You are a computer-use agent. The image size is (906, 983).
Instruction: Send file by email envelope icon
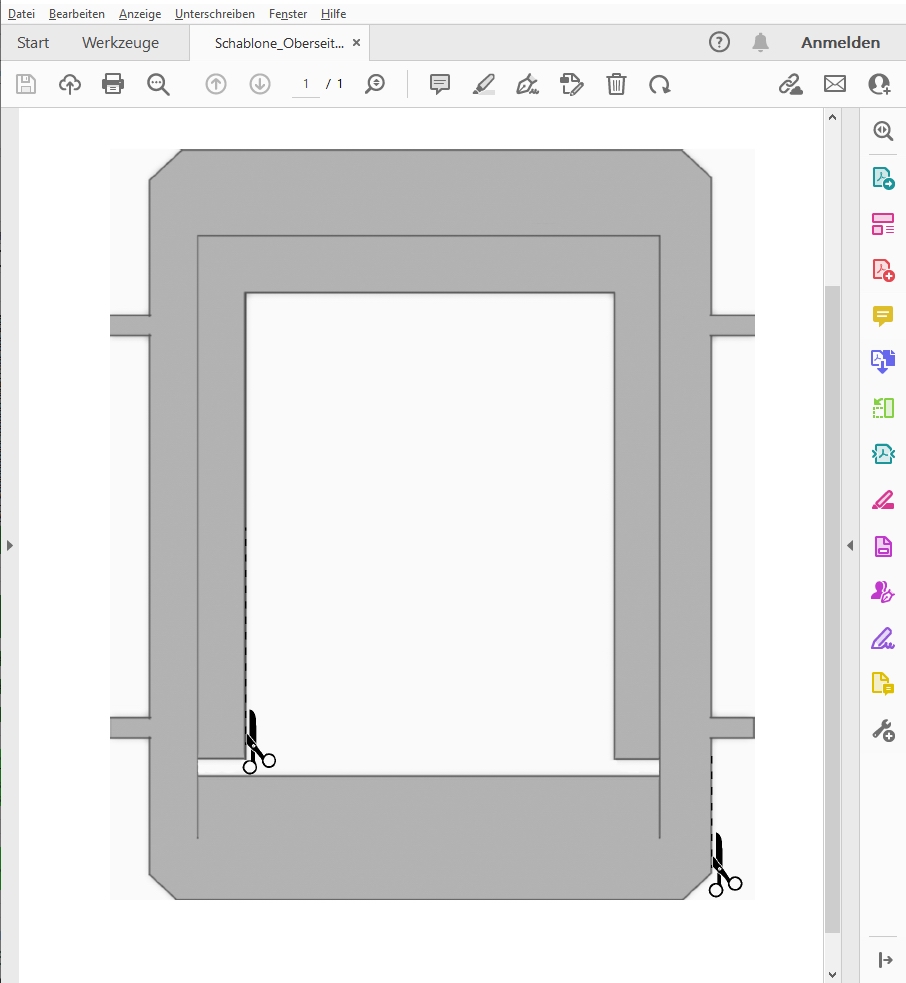(835, 84)
